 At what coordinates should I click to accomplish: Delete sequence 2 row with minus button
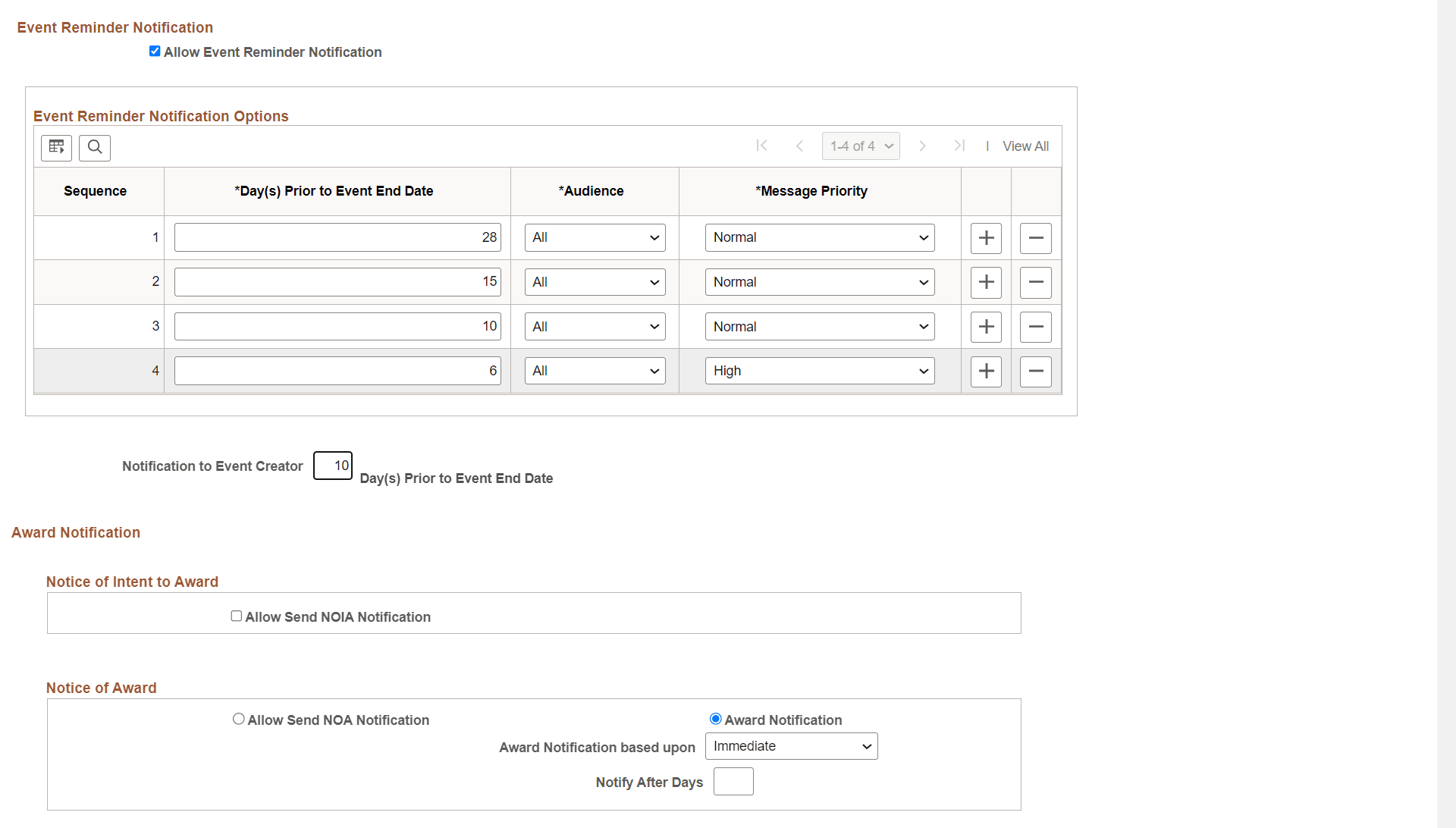(x=1035, y=283)
